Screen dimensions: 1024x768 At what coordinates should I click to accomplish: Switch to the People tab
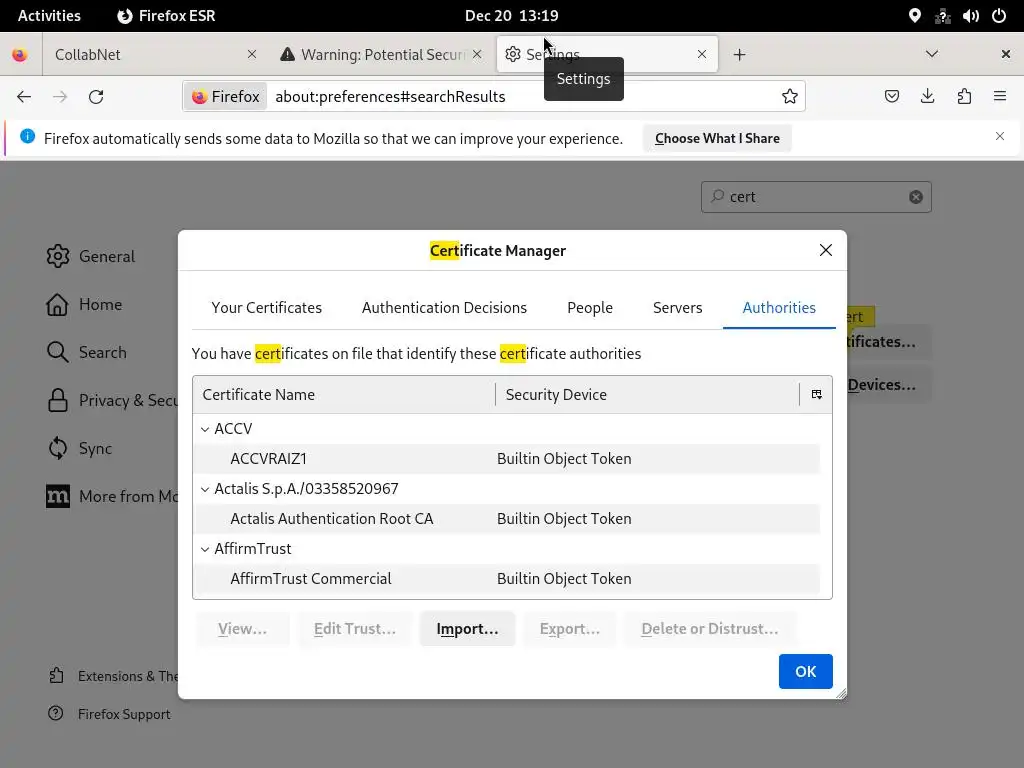point(590,308)
